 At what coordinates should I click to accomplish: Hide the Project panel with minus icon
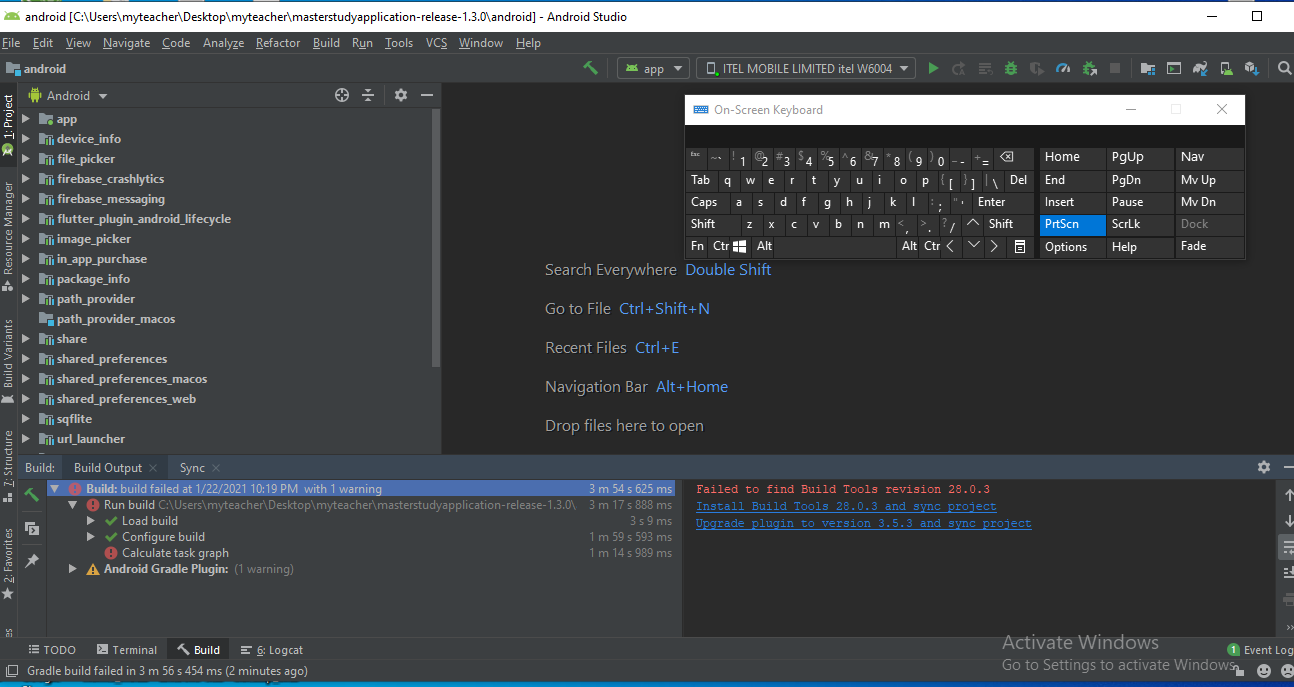click(x=427, y=95)
